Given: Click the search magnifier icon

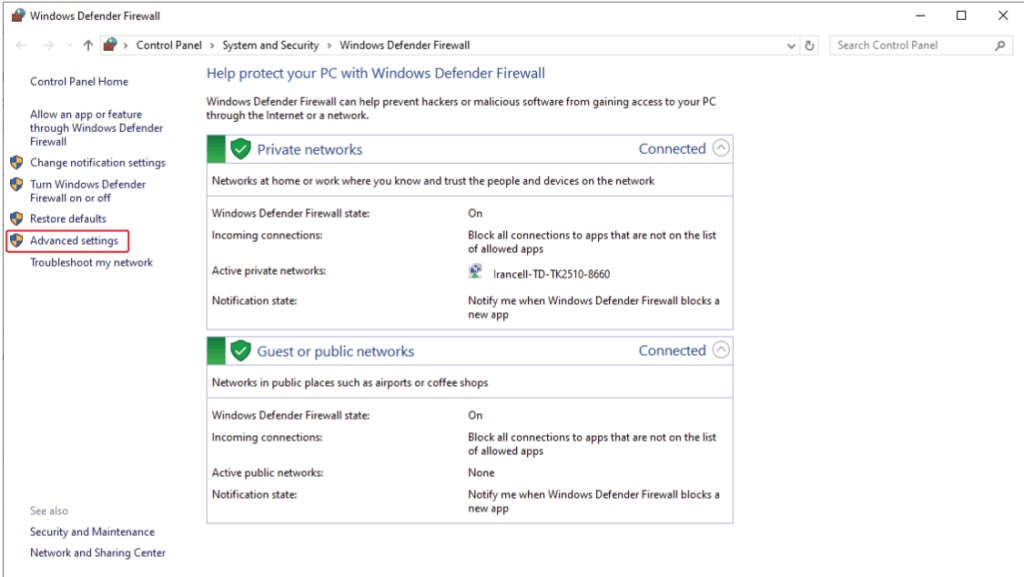Looking at the screenshot, I should pos(999,45).
